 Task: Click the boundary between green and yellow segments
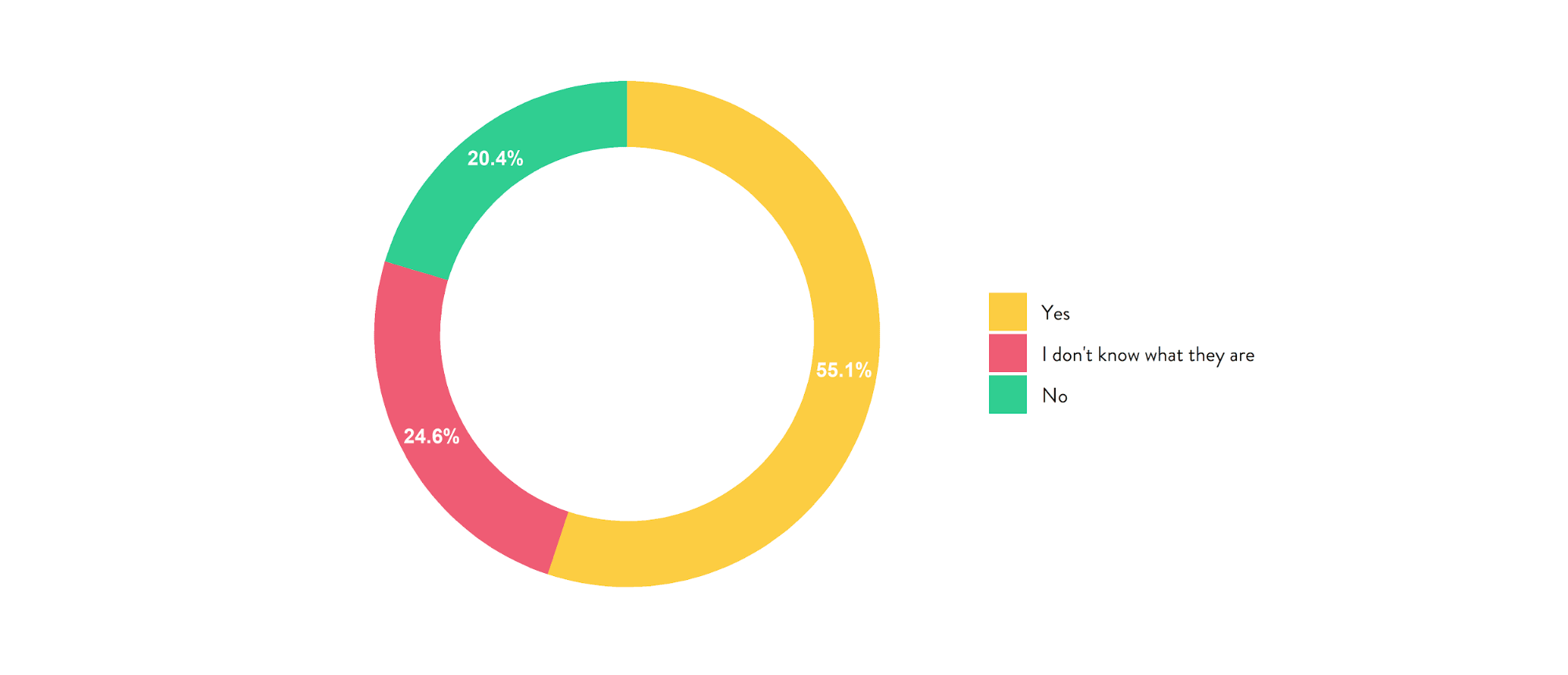627,114
